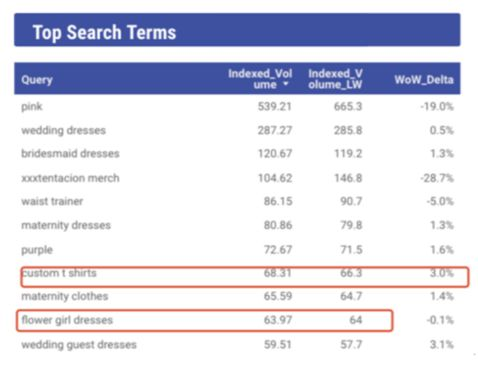
Task: Click the 539.21 volume value
Action: 275,106
